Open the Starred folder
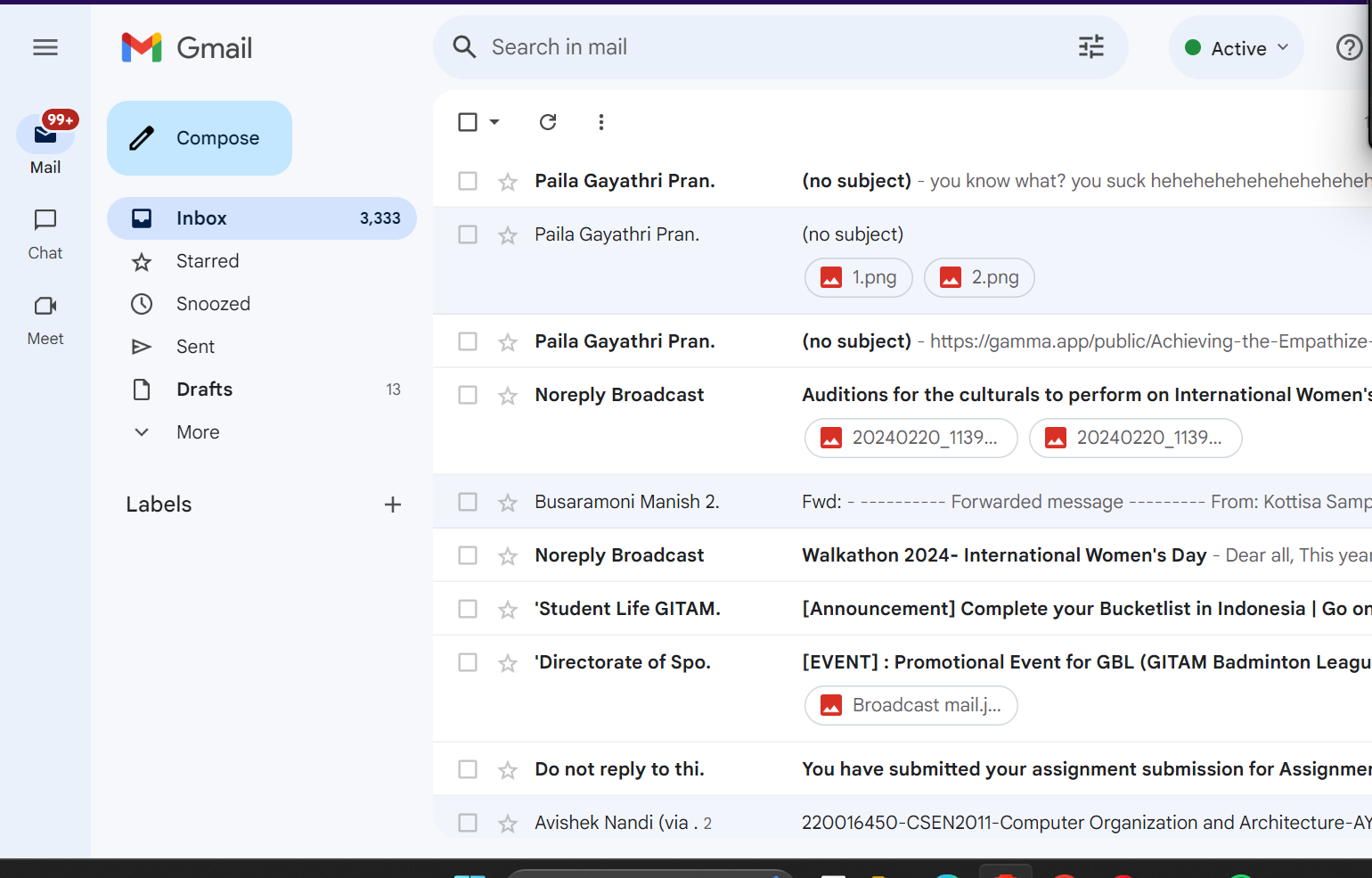This screenshot has width=1372, height=878. point(262,261)
